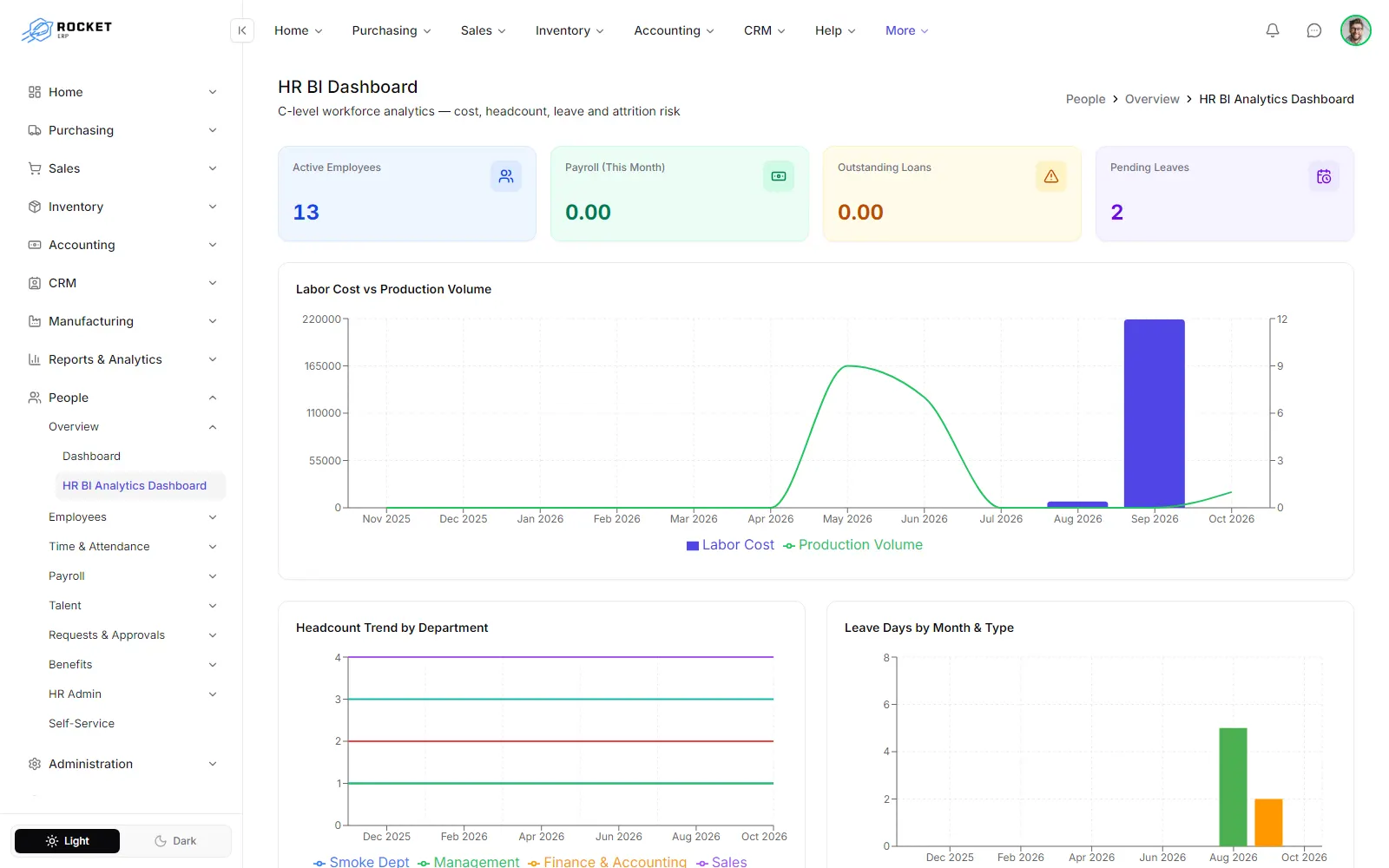Image resolution: width=1389 pixels, height=868 pixels.
Task: Click the Reports & Analytics chart icon
Action: point(35,359)
